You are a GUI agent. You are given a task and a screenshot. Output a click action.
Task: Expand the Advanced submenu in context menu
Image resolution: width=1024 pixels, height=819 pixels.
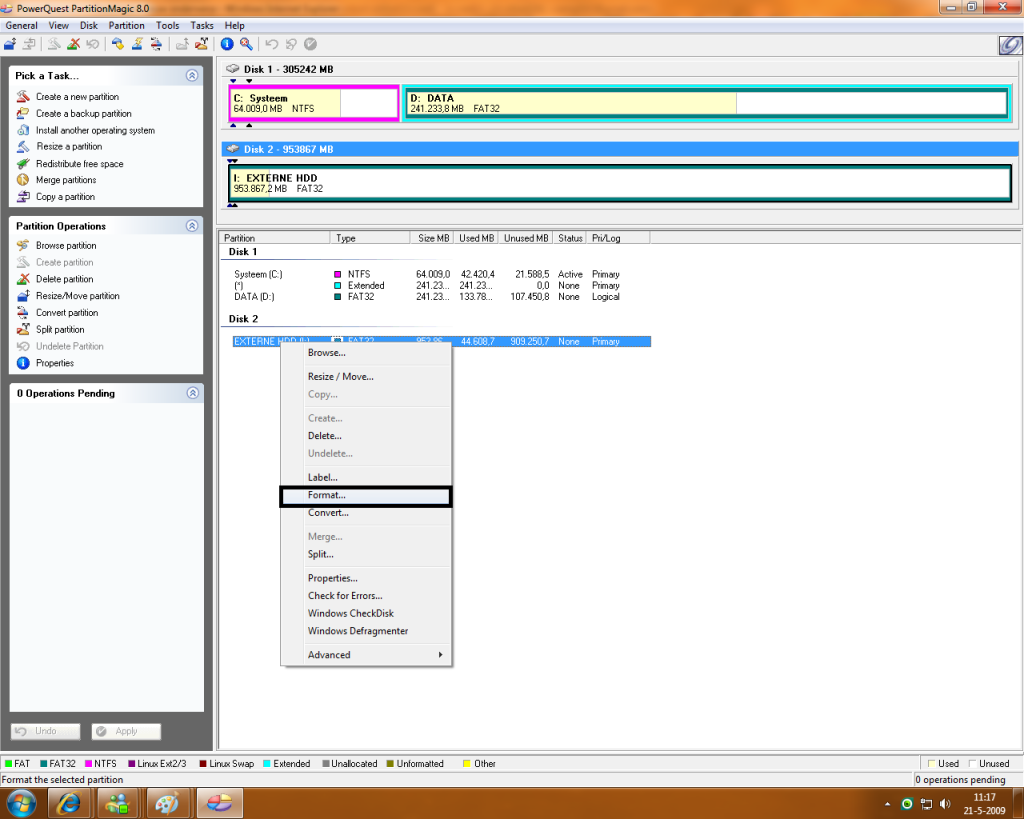tap(366, 655)
